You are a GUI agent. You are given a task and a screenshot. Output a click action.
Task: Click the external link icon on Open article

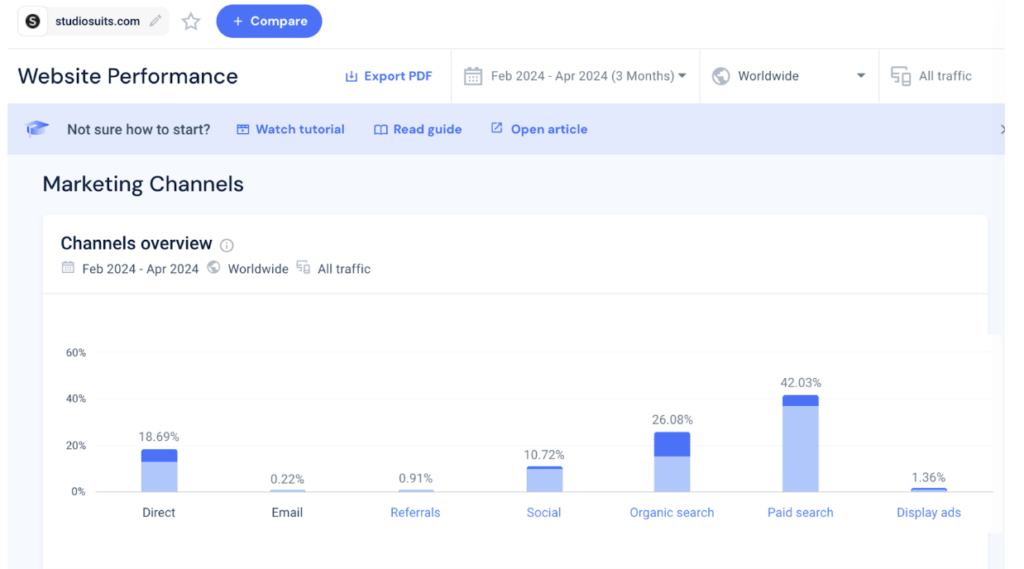[497, 128]
